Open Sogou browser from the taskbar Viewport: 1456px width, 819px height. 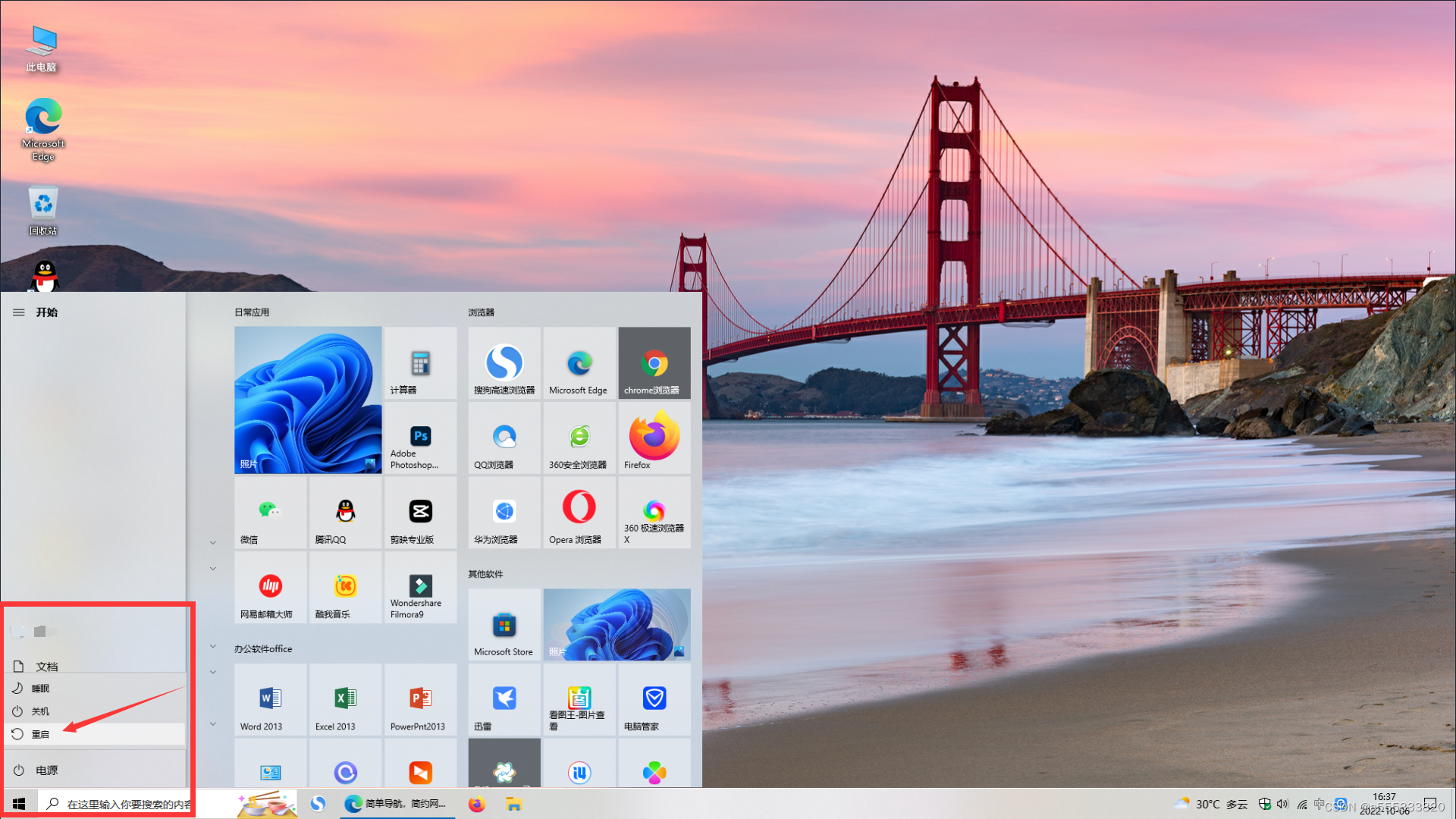point(318,804)
